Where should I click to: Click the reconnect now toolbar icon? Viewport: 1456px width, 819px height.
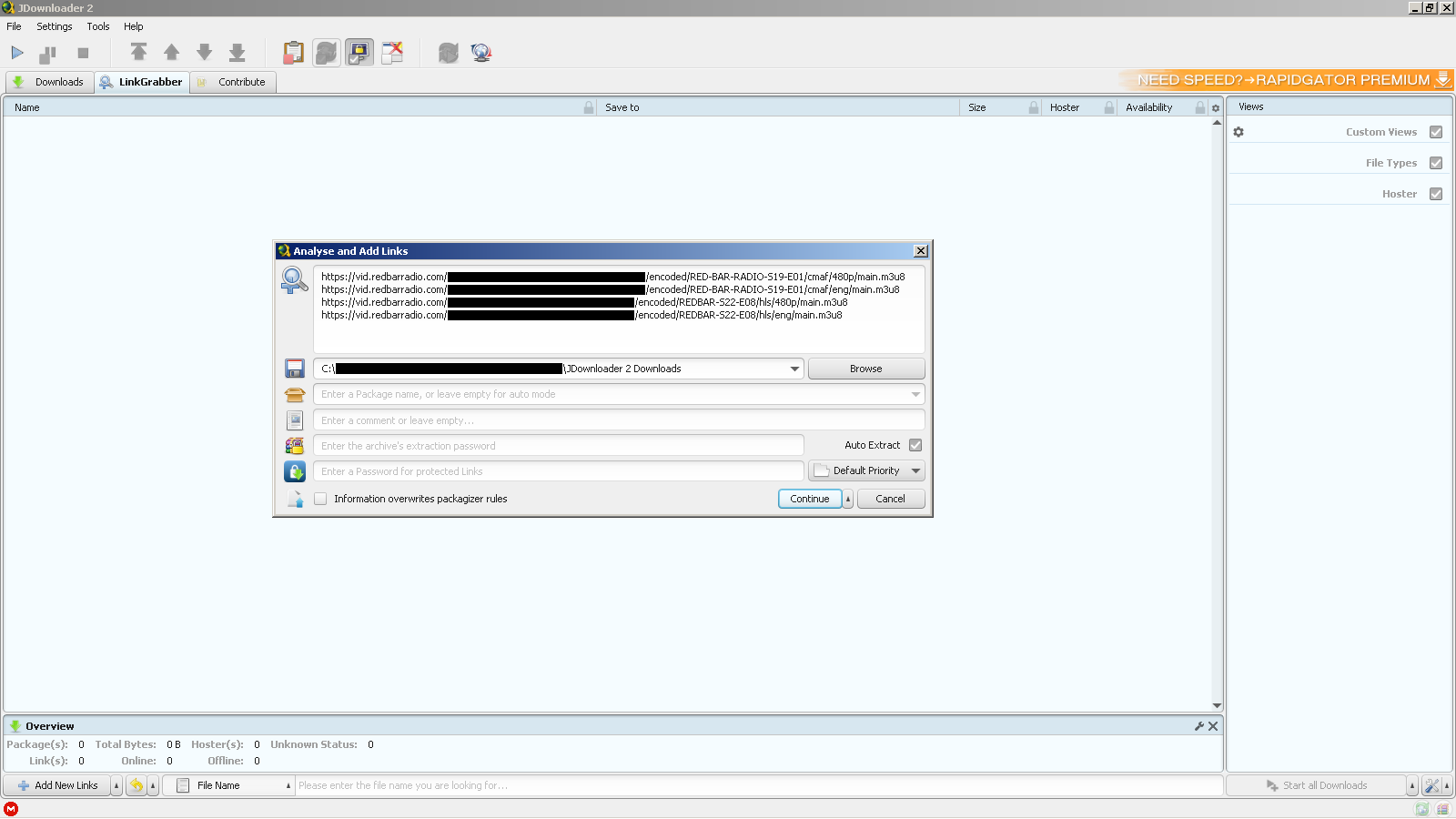click(x=448, y=53)
